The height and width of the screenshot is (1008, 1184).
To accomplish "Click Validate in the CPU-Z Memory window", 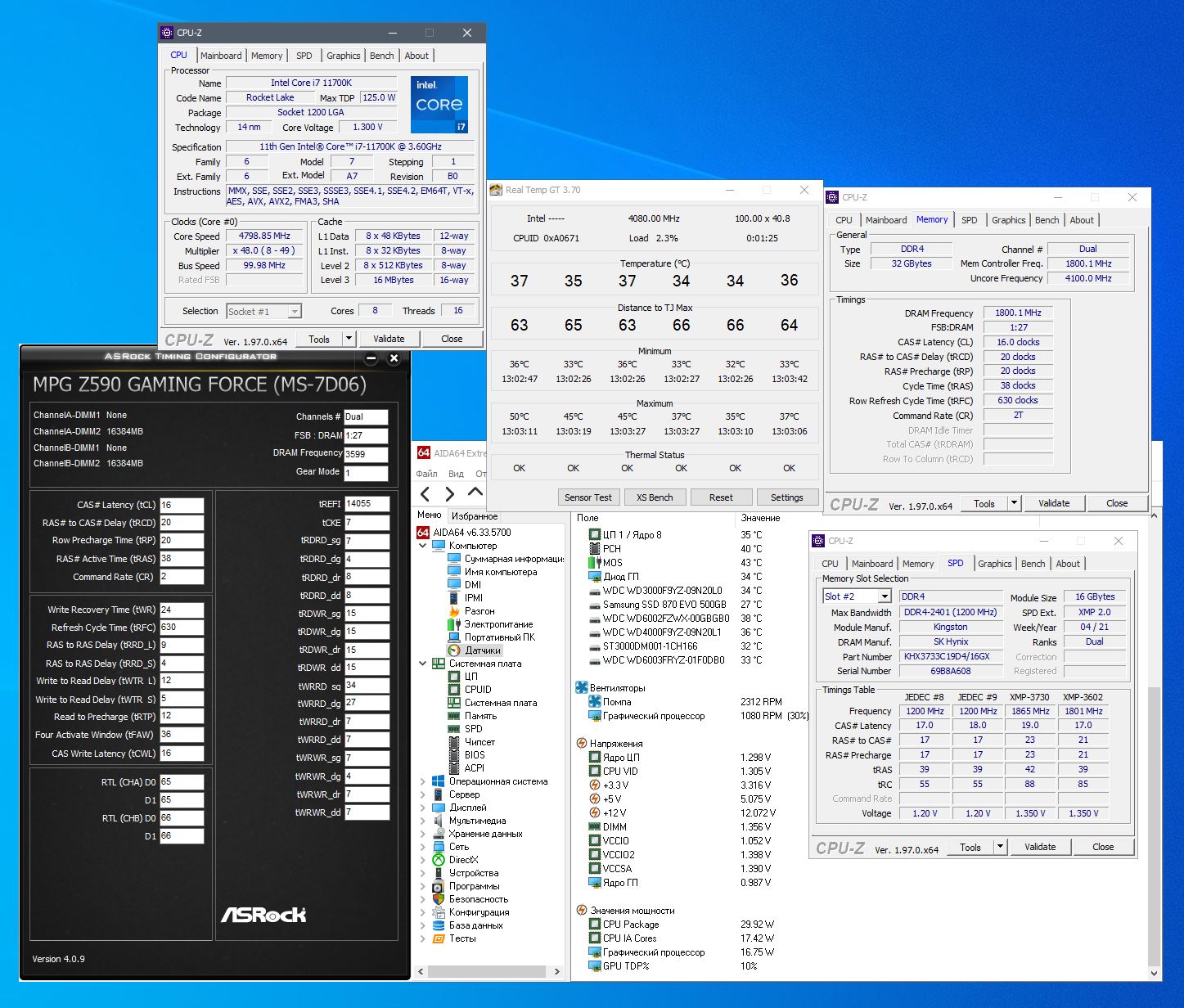I will point(1054,503).
